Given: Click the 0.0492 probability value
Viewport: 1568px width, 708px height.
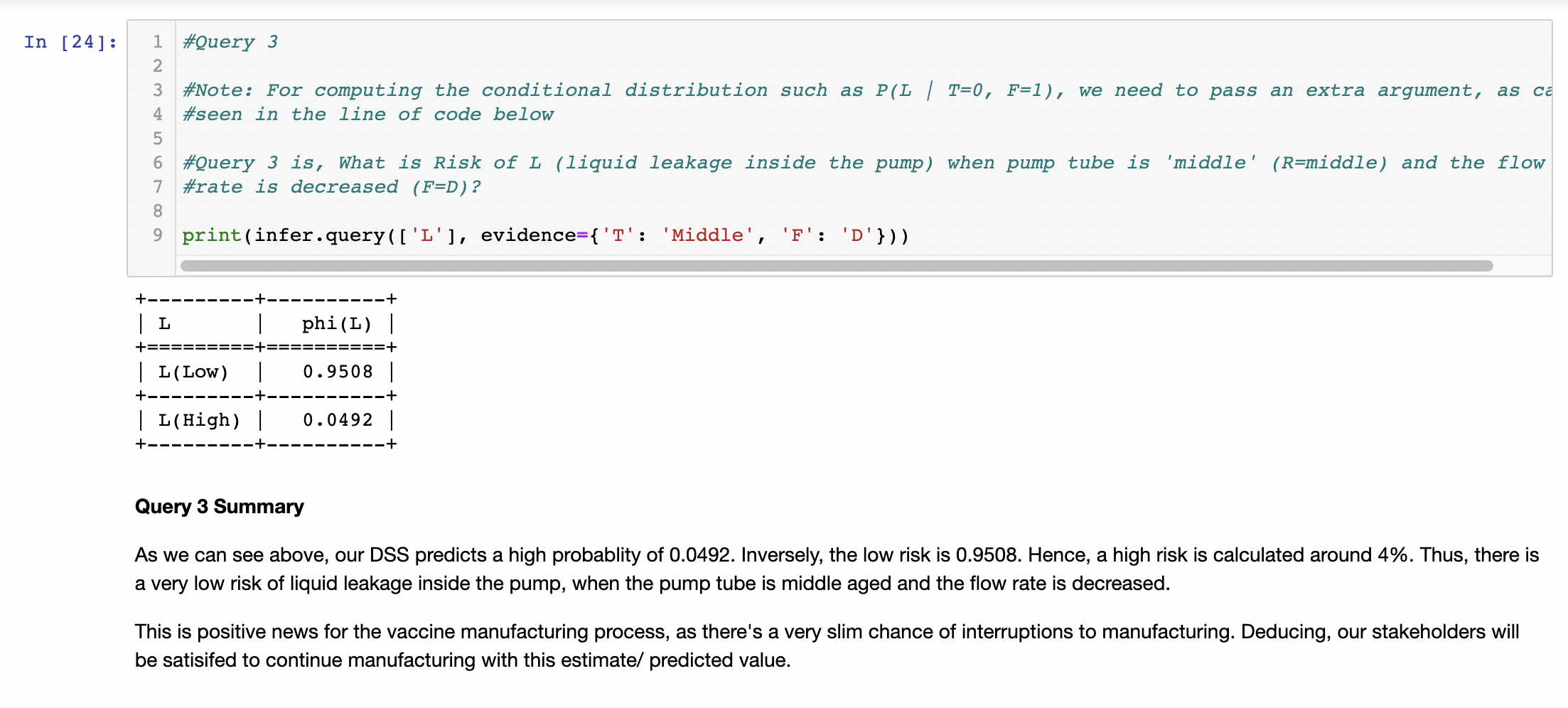Looking at the screenshot, I should click(x=337, y=419).
